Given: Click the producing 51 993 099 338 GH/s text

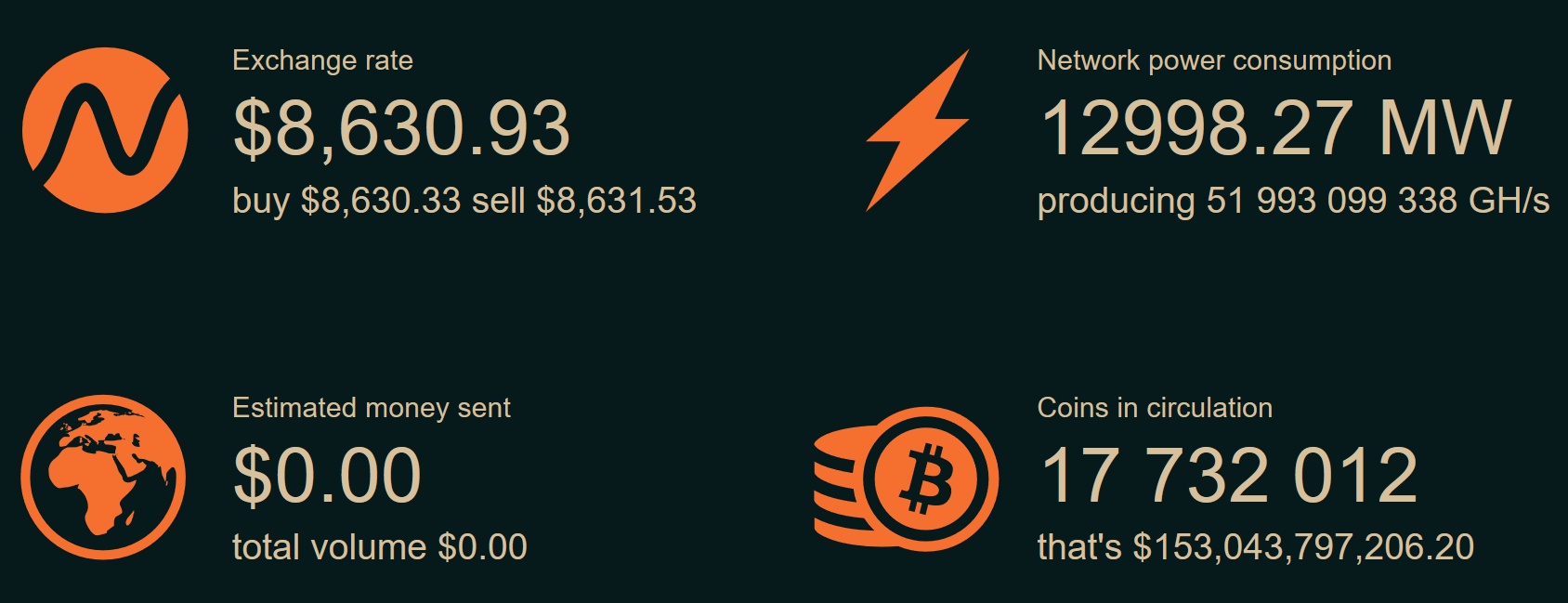Looking at the screenshot, I should point(1293,202).
